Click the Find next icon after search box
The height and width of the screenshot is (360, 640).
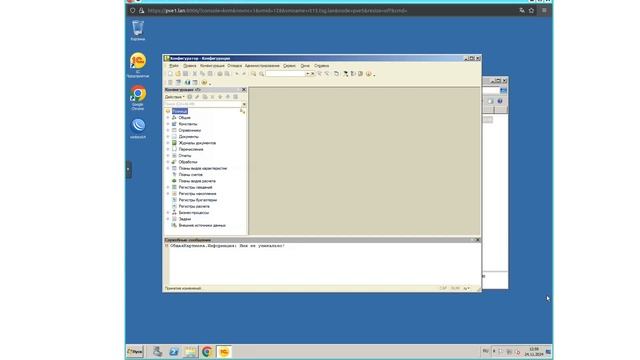[x=319, y=74]
